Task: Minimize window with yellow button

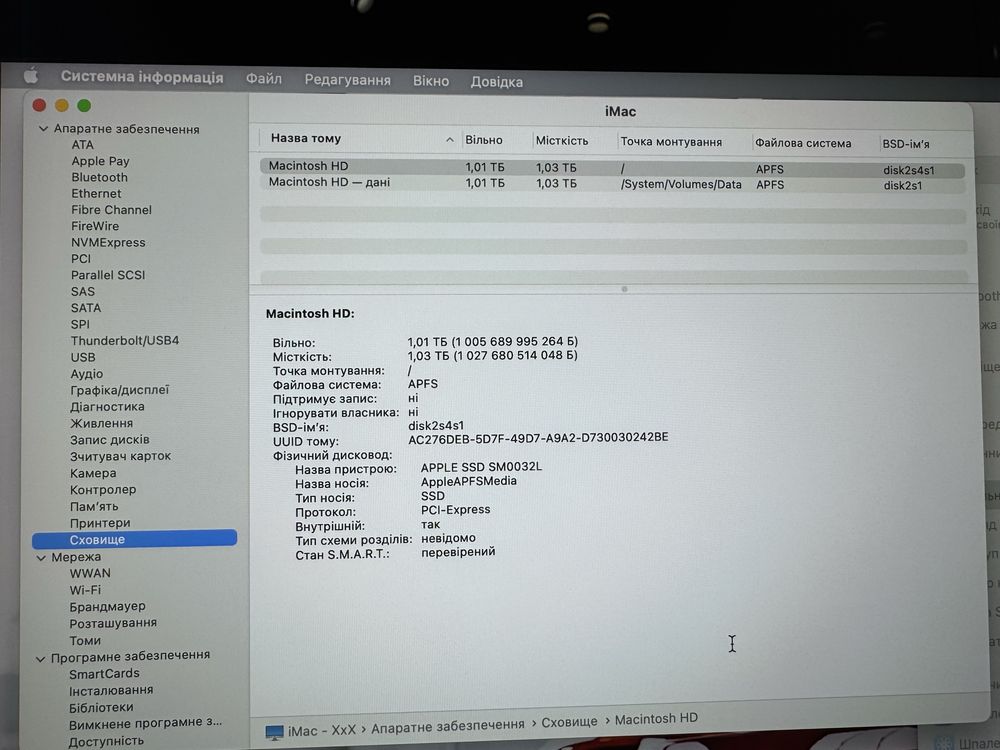Action: 62,105
